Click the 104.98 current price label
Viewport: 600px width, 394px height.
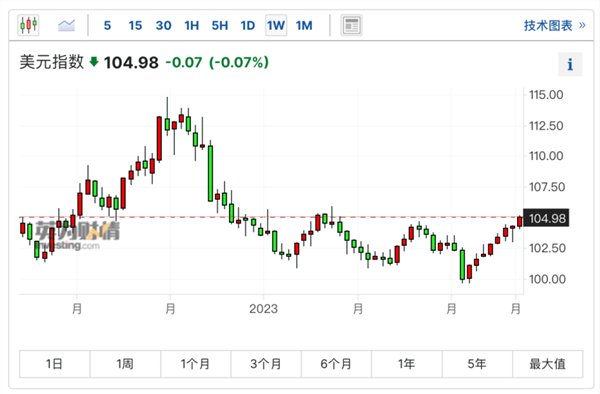[x=546, y=218]
